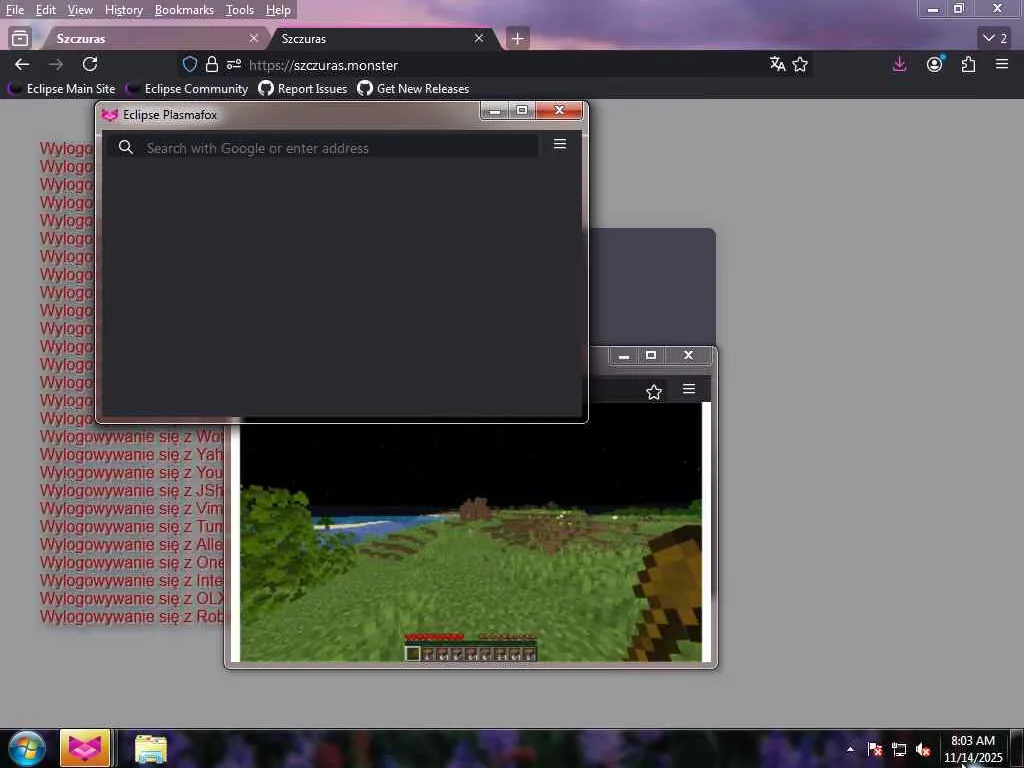This screenshot has width=1024, height=768.
Task: Click the text "Wylogowywanie się z Yah"
Action: click(131, 454)
